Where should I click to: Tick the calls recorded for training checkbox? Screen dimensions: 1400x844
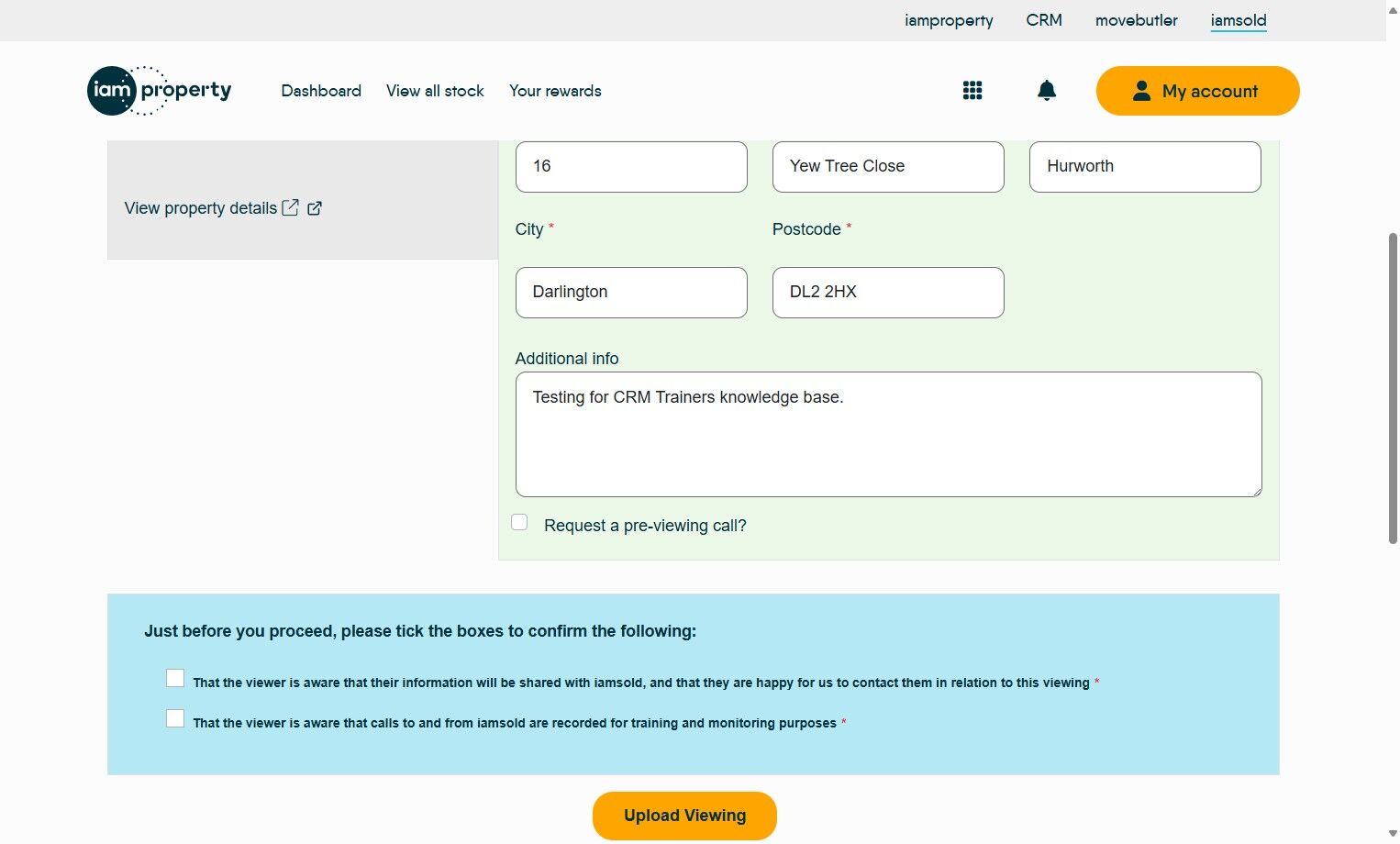[175, 718]
